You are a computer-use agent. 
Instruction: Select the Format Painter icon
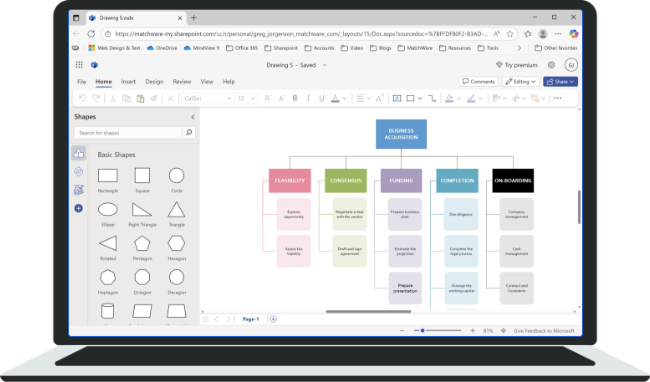click(154, 98)
